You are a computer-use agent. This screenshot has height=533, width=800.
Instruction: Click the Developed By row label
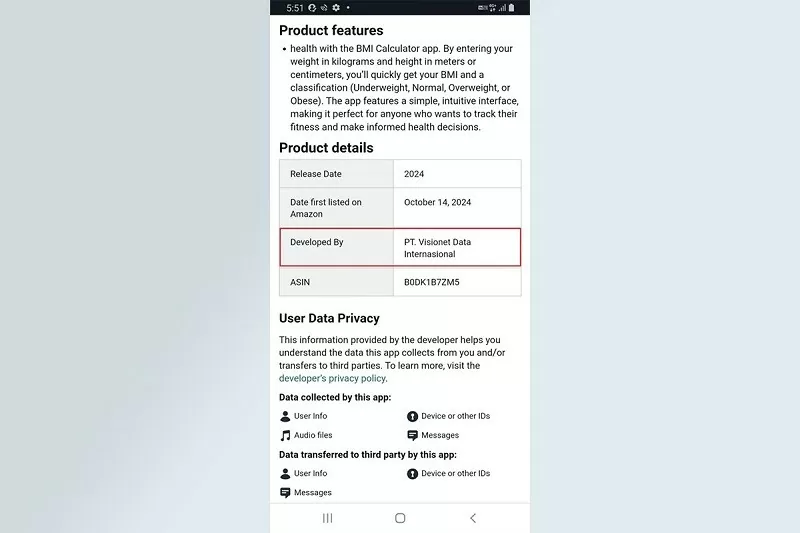pyautogui.click(x=316, y=242)
